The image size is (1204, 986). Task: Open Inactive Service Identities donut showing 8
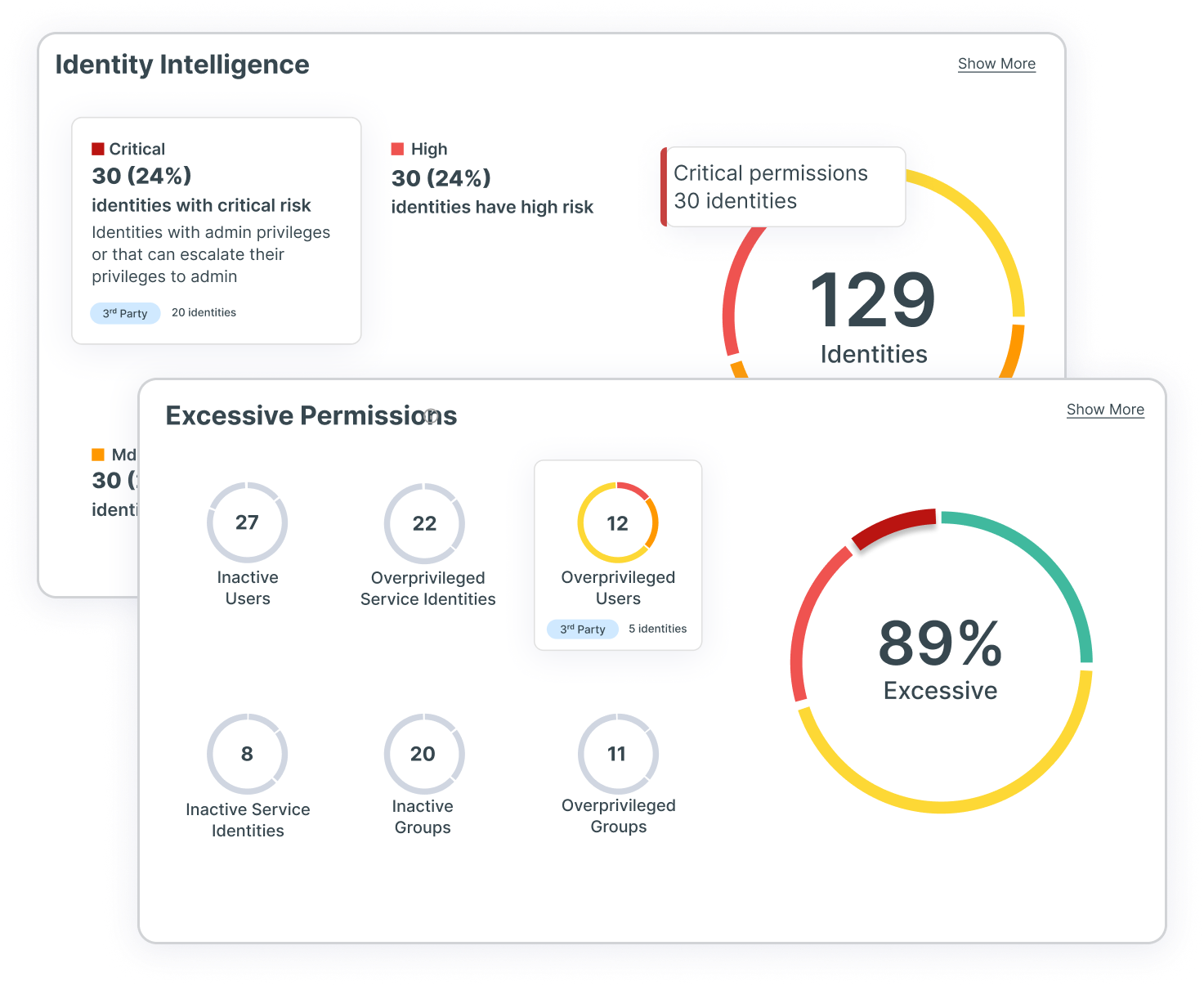tap(247, 754)
